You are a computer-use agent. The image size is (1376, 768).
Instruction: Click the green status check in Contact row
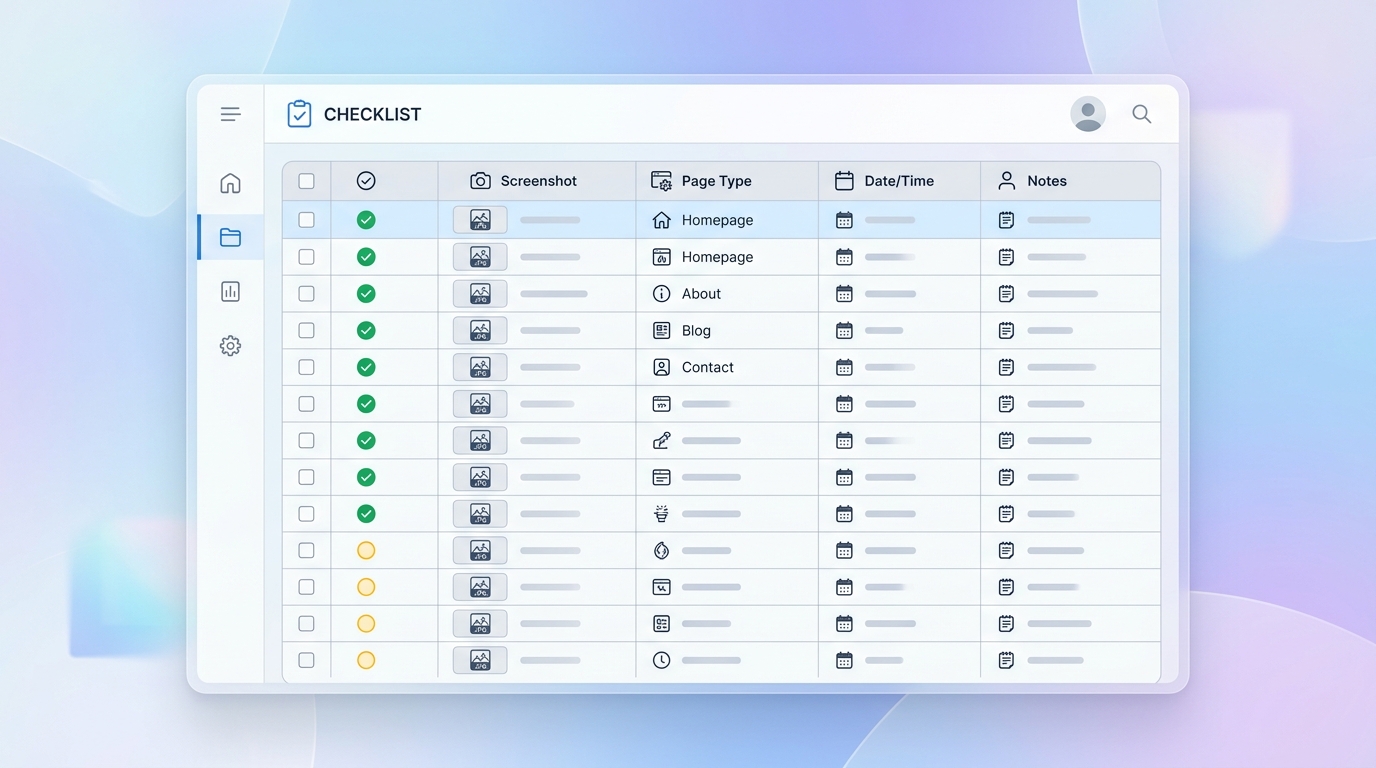click(366, 367)
